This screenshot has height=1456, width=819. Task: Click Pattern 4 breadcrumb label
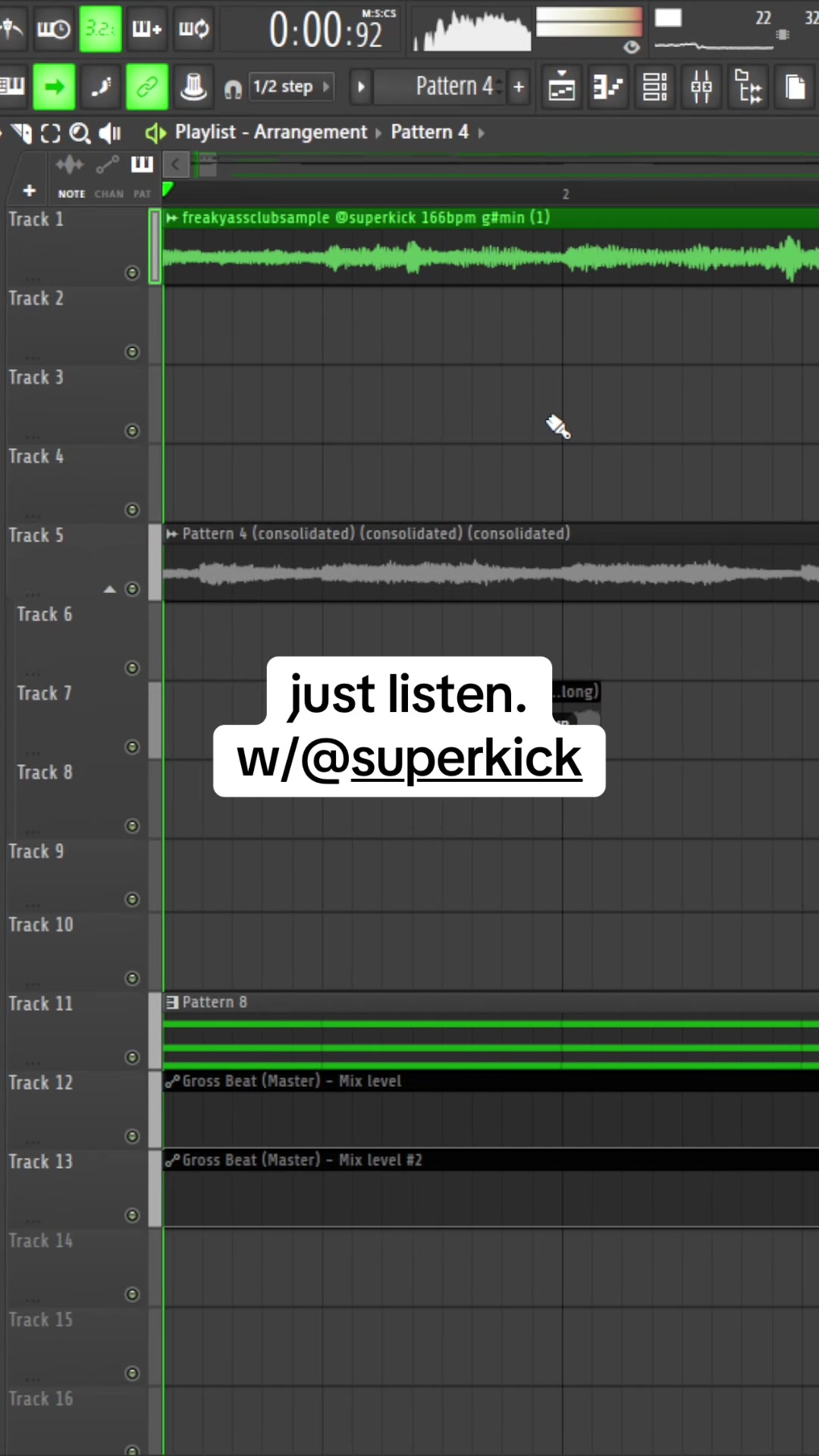(429, 132)
